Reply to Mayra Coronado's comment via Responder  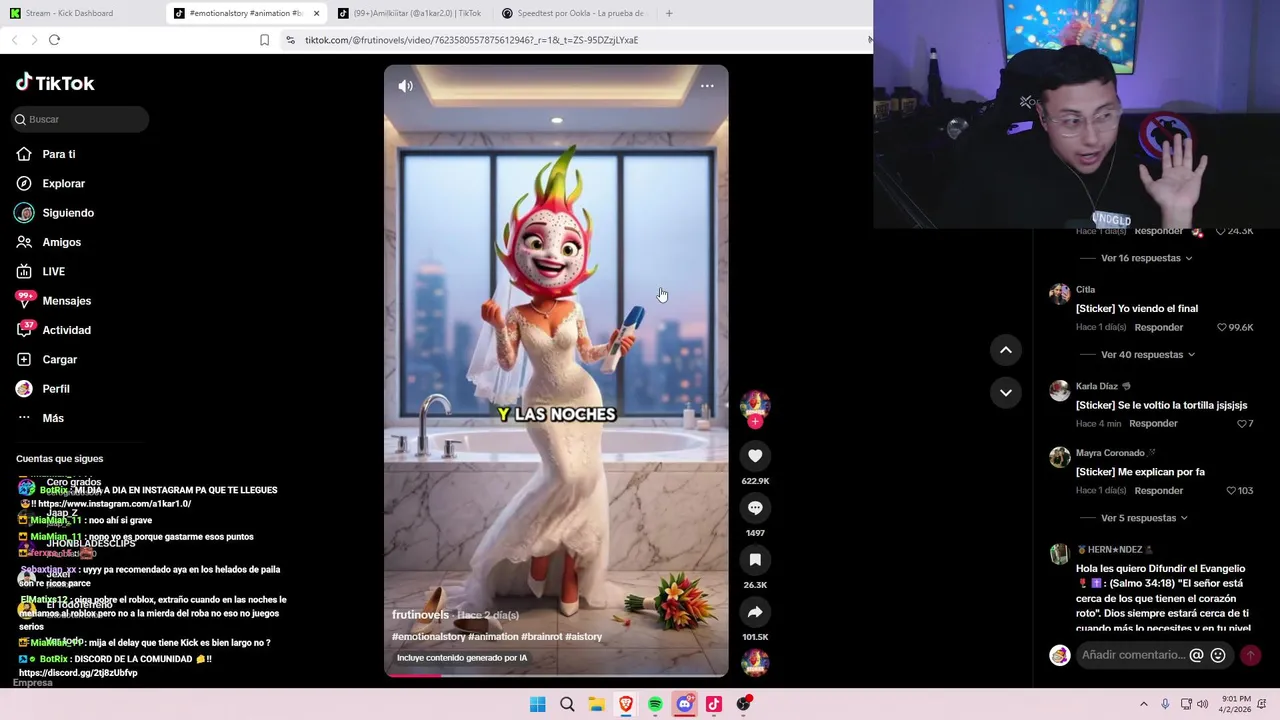(1158, 491)
